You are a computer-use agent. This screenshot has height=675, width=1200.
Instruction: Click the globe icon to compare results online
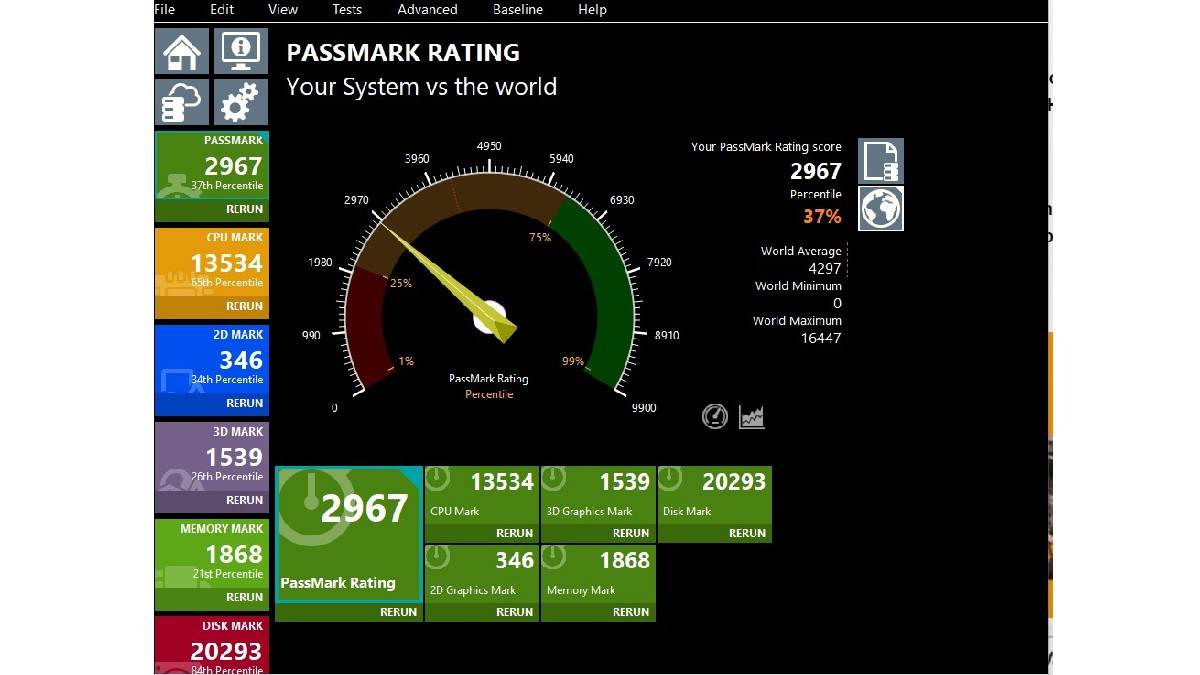point(880,208)
